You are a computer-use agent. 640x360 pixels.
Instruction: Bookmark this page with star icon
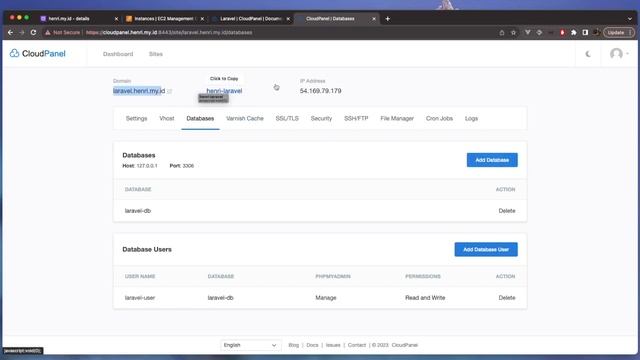pos(513,32)
